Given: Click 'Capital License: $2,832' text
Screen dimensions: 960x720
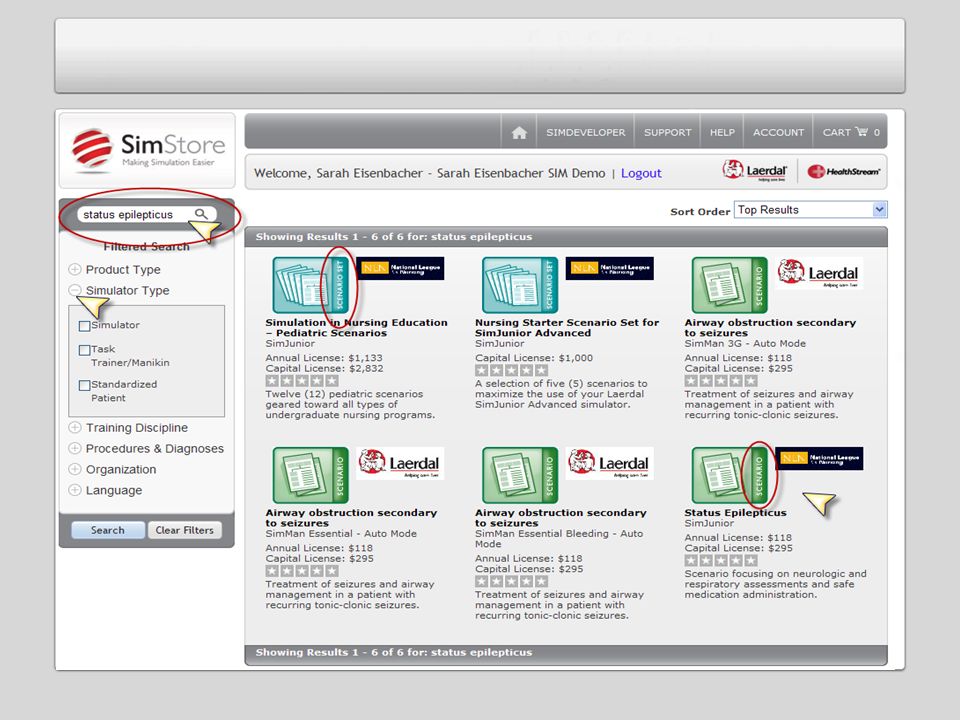Looking at the screenshot, I should coord(324,369).
